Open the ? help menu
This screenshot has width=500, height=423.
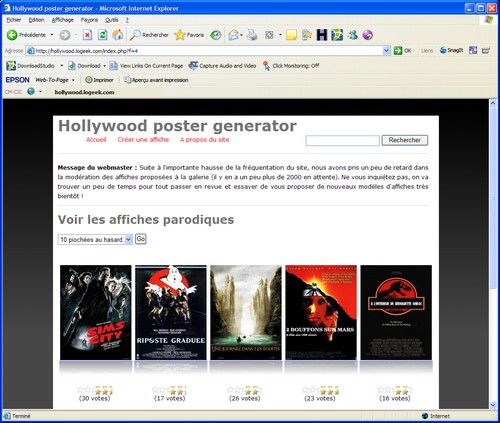coord(127,20)
